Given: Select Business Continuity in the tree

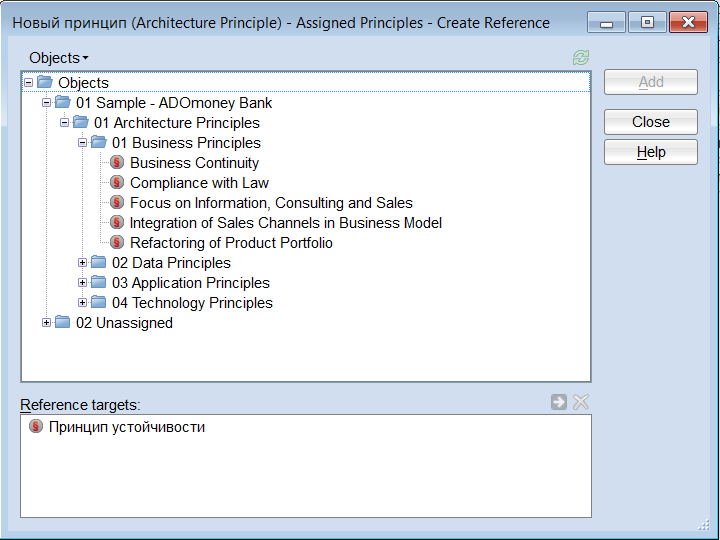Looking at the screenshot, I should 195,163.
